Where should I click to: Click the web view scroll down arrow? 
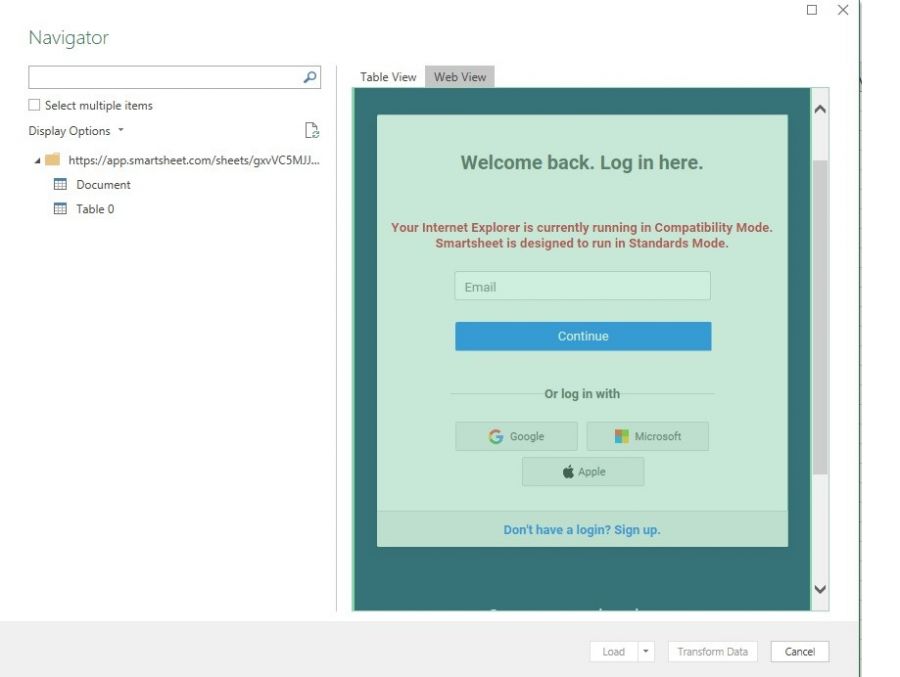820,589
